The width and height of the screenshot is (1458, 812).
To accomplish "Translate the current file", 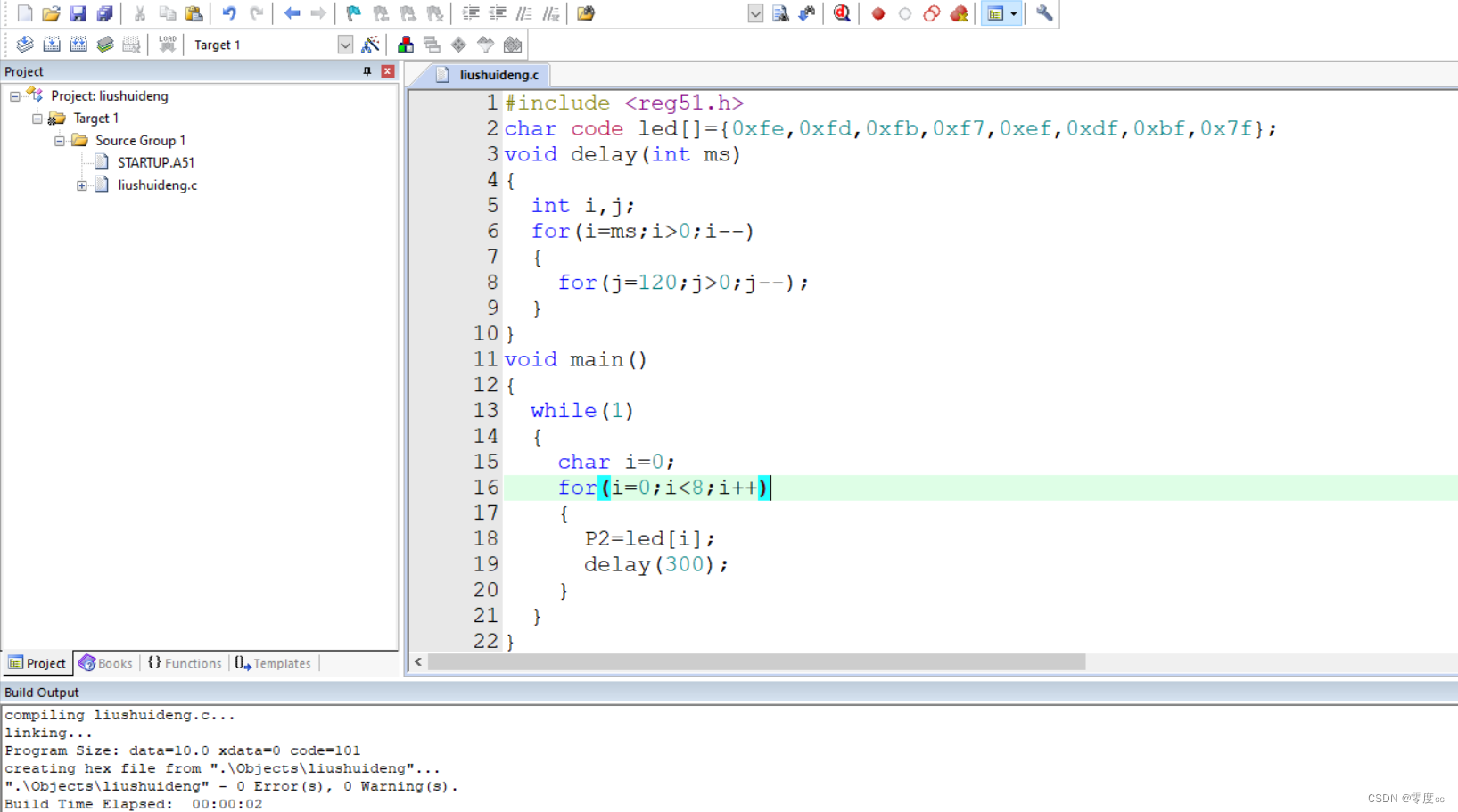I will [25, 45].
